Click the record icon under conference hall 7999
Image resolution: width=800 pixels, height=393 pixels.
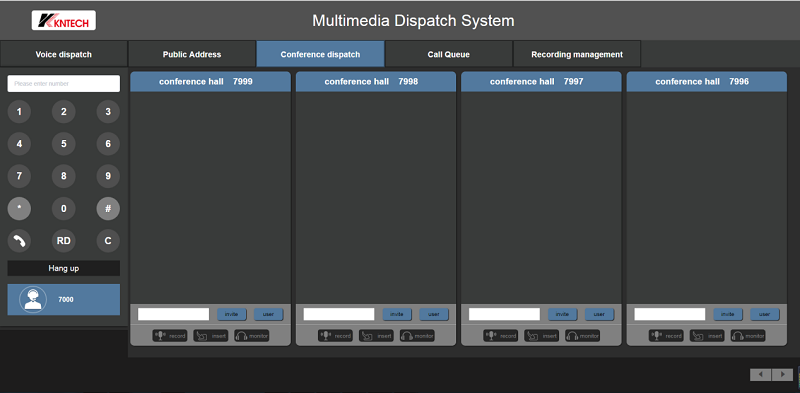pos(170,336)
